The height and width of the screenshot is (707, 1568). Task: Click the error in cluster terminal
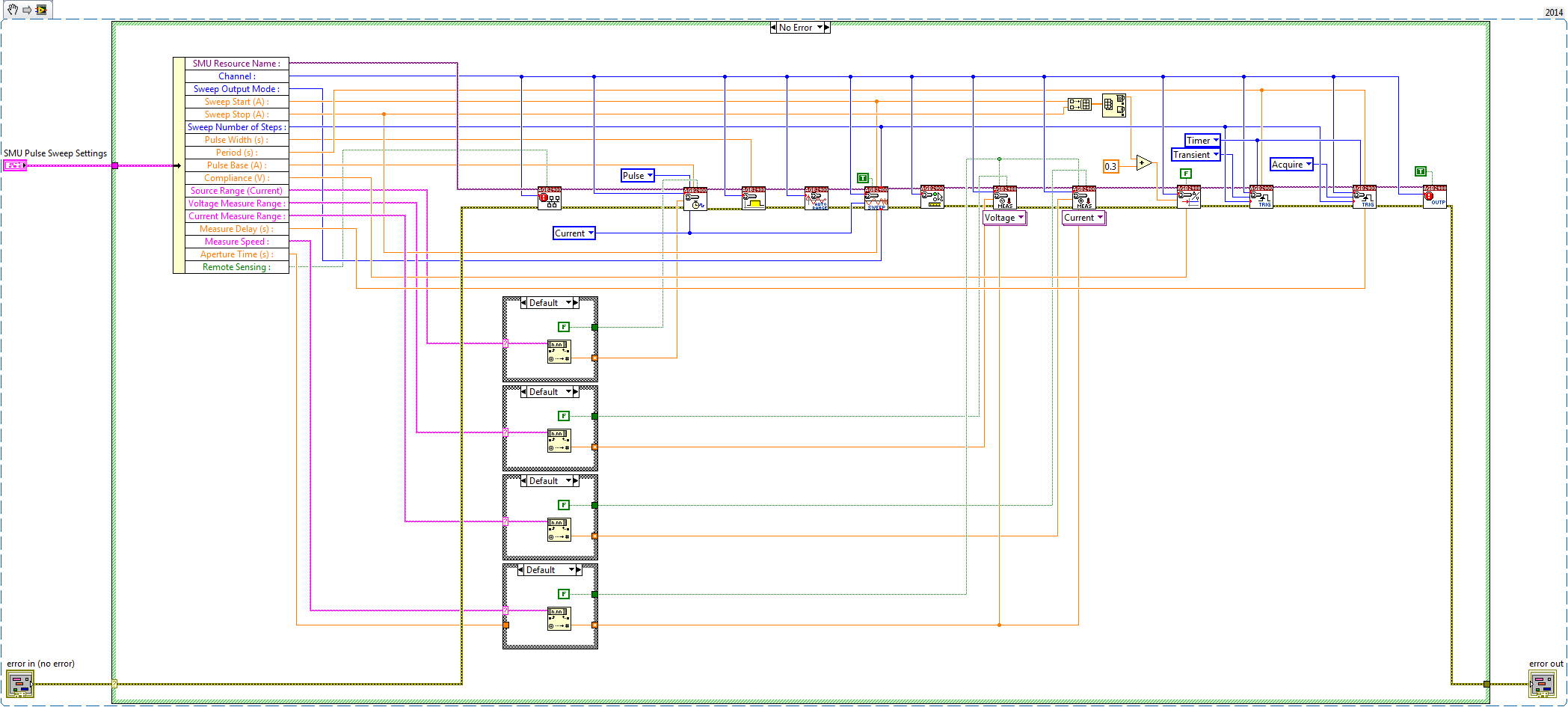[x=20, y=684]
